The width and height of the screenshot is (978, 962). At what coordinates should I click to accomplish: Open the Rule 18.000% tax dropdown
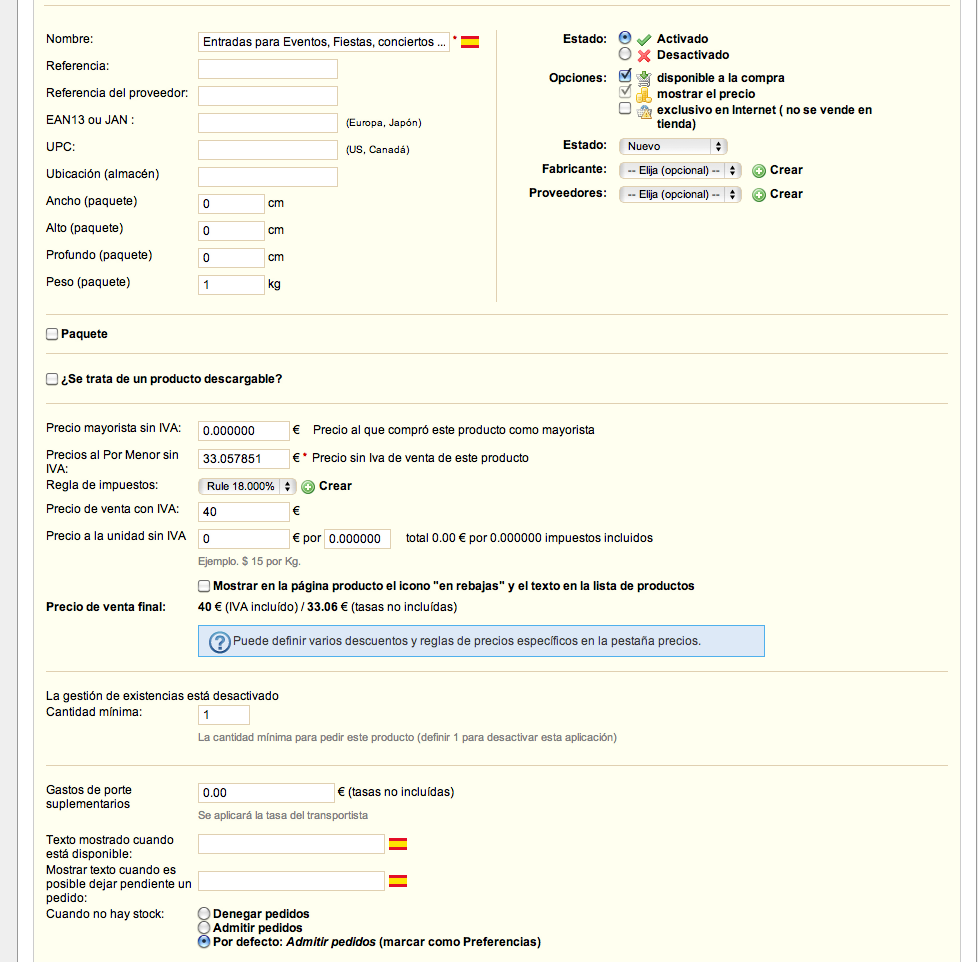pos(247,486)
